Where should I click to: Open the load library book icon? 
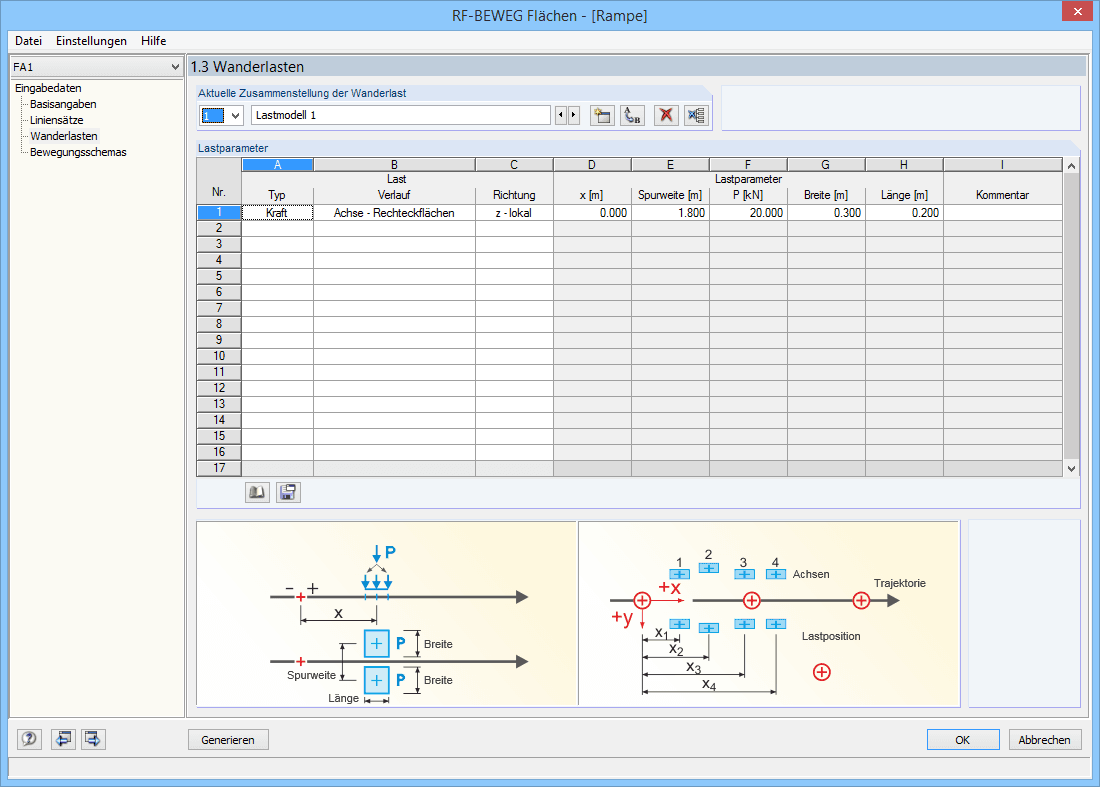coord(257,492)
